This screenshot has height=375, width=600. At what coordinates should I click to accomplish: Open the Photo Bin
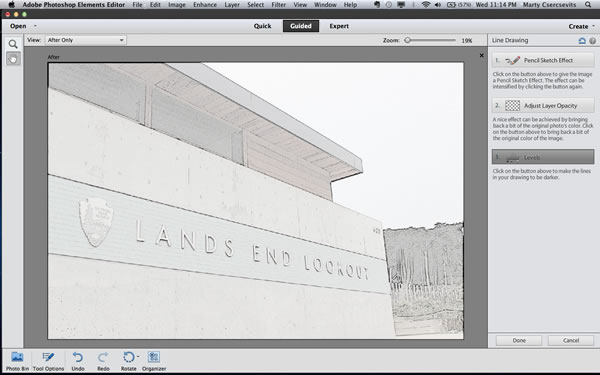click(17, 357)
